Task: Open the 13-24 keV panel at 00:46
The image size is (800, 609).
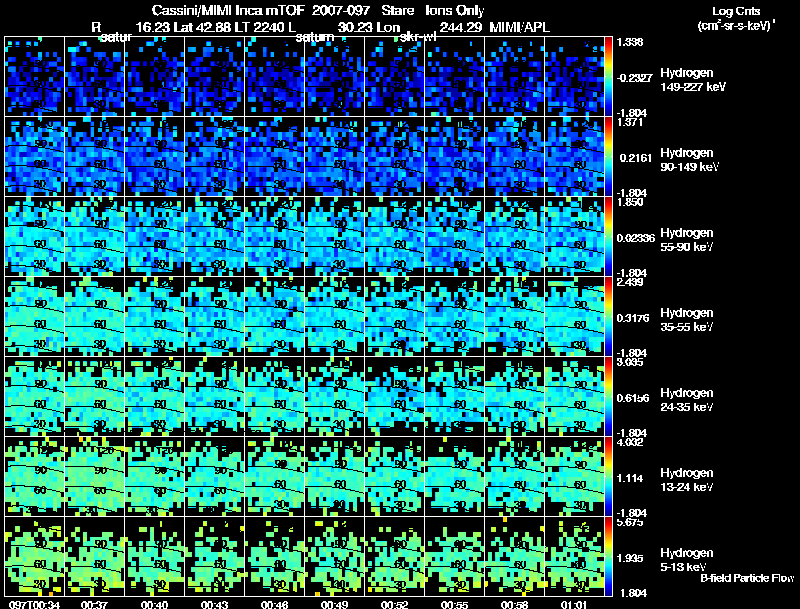Action: coord(274,477)
